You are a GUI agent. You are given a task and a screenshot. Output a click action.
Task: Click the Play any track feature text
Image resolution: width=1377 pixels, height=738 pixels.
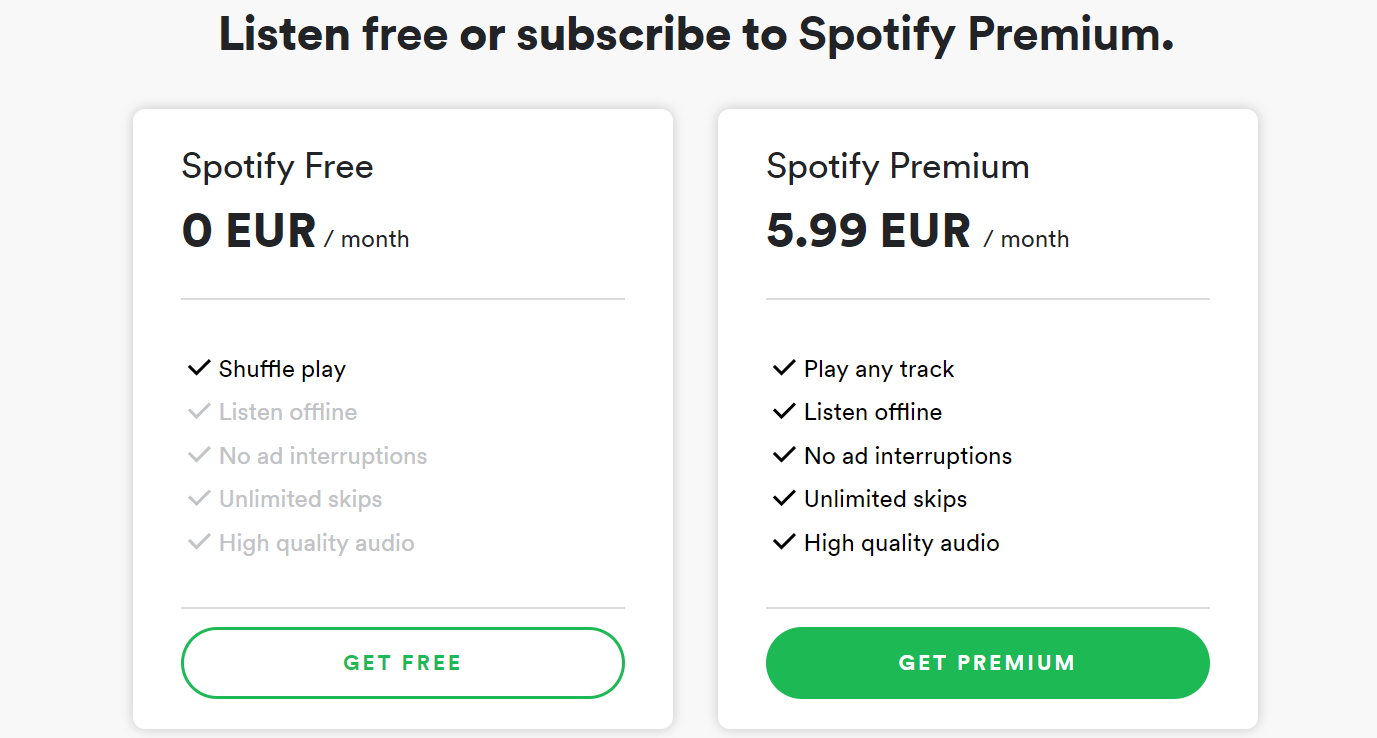tap(879, 369)
